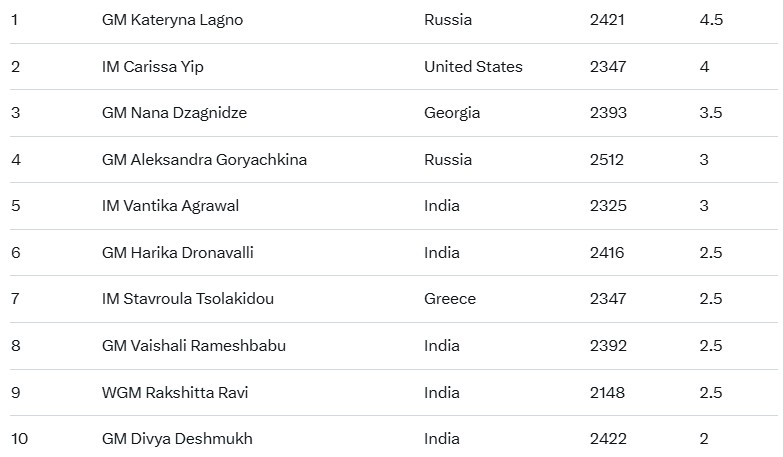783x457 pixels.
Task: Click GM Aleksandra Goryachkina's name
Action: coord(204,160)
